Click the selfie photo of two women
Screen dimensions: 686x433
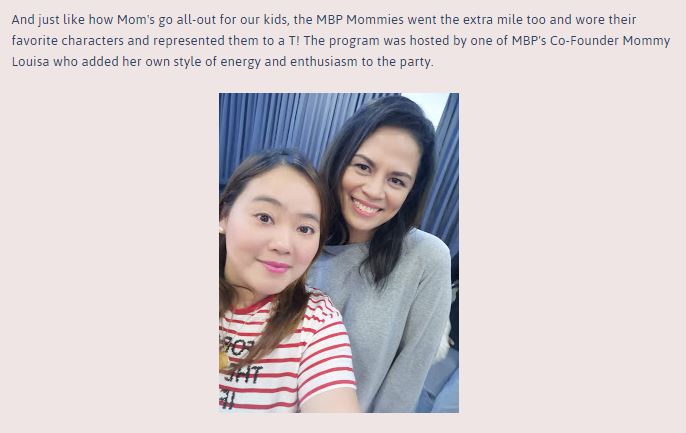click(339, 252)
